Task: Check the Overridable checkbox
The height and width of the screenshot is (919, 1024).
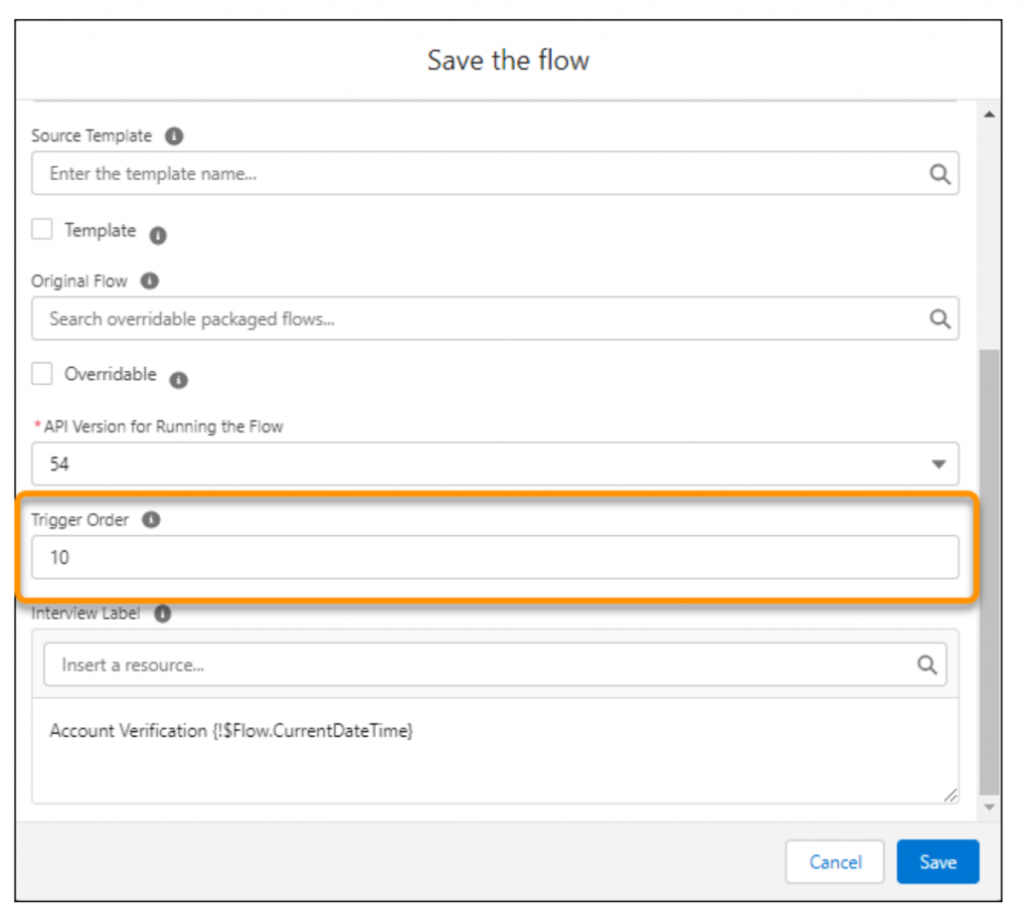Action: (x=42, y=374)
